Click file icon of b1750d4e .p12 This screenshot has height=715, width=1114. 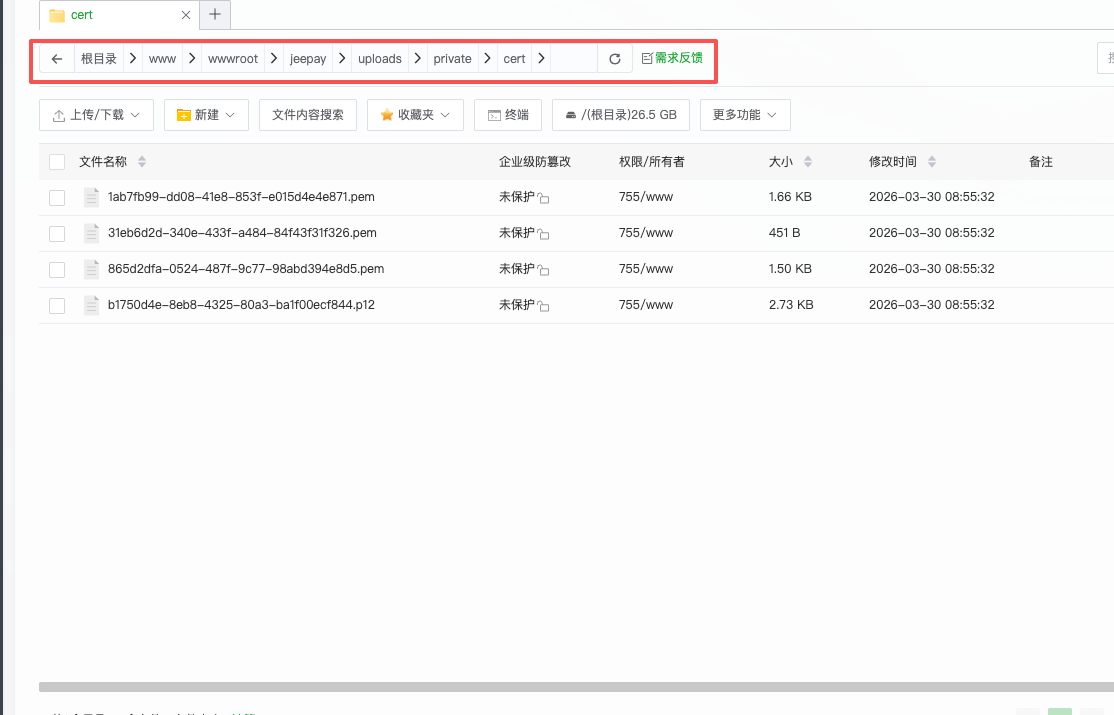(x=91, y=306)
